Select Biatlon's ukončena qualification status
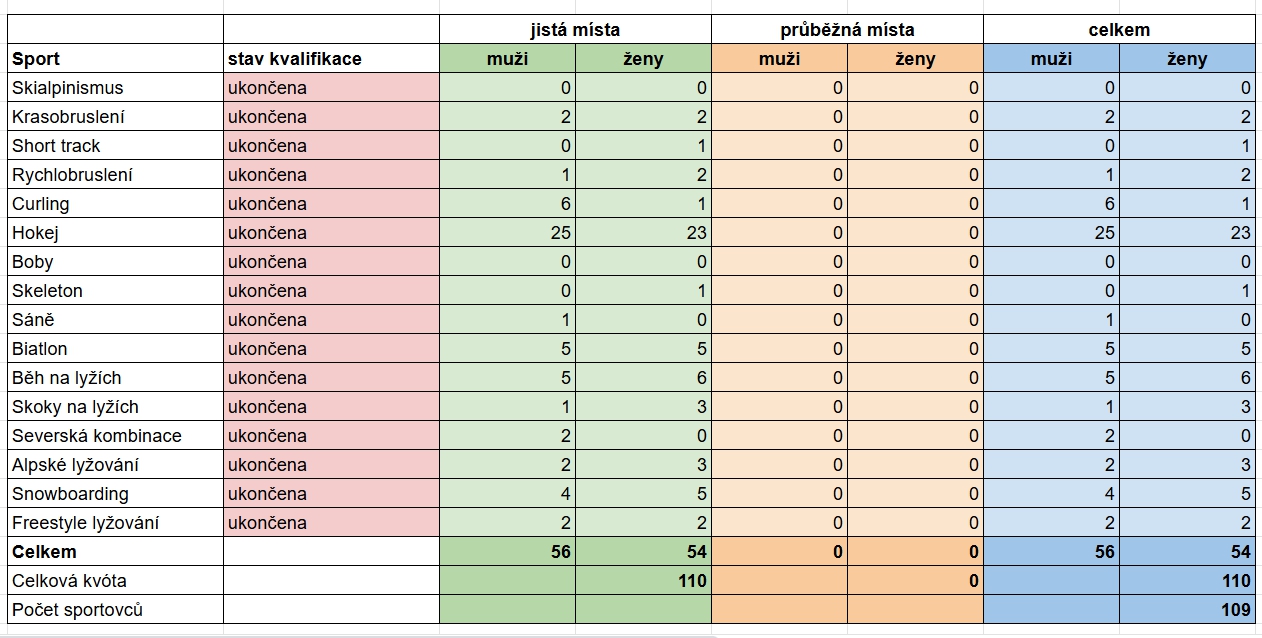Screen dimensions: 1262x638 (x=331, y=349)
